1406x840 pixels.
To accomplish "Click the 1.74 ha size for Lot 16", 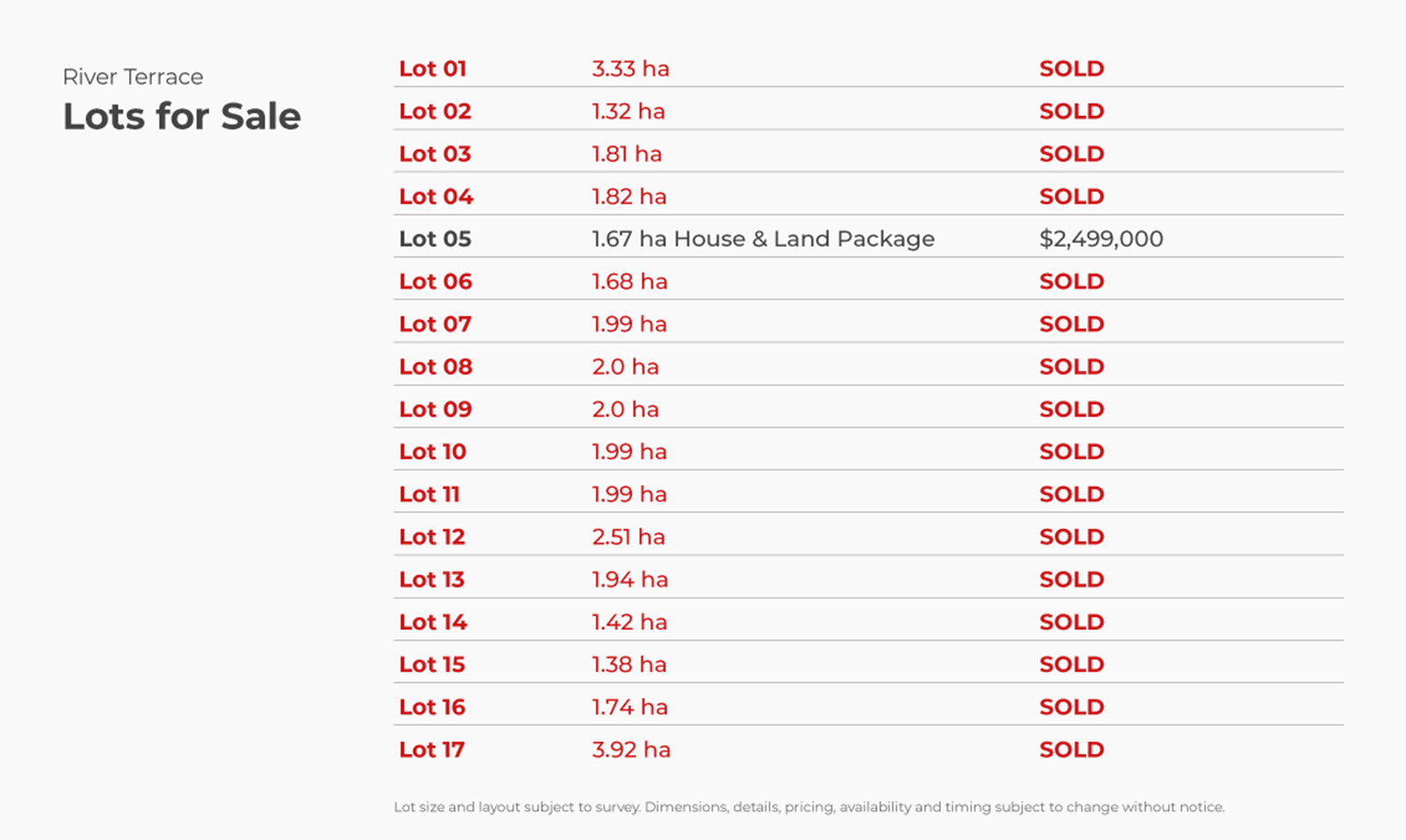I will (629, 707).
